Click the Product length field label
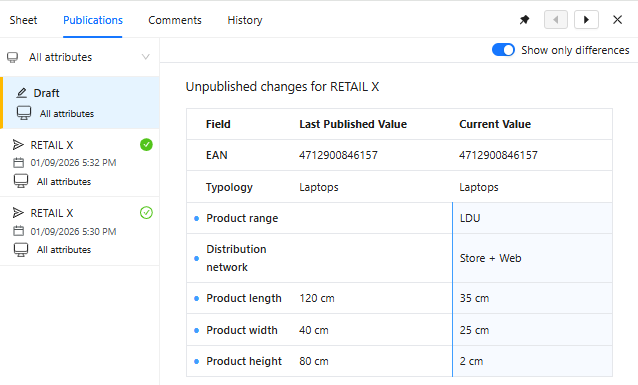Image resolution: width=638 pixels, height=385 pixels. pos(244,298)
